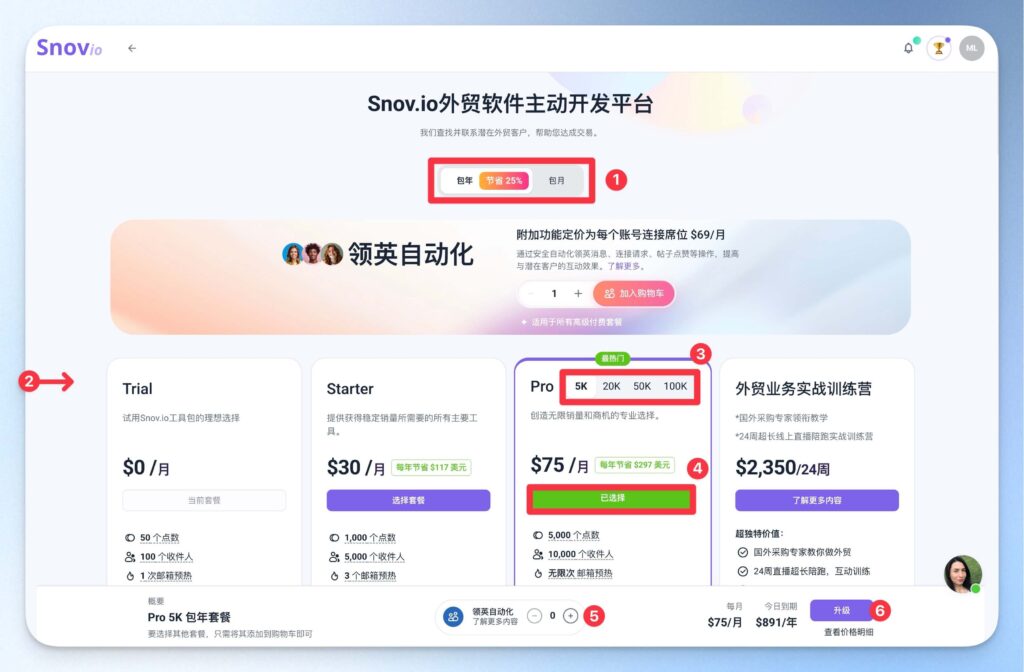Increase 领英自动化 count in the bottom bar

pyautogui.click(x=570, y=616)
